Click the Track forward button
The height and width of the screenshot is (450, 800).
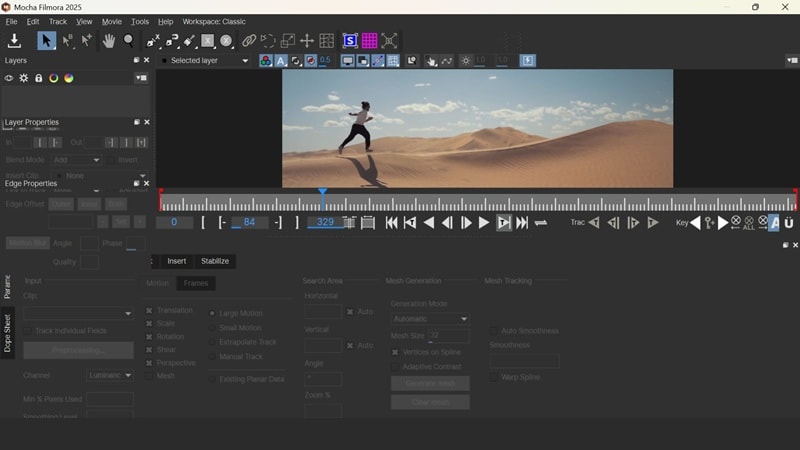(653, 223)
